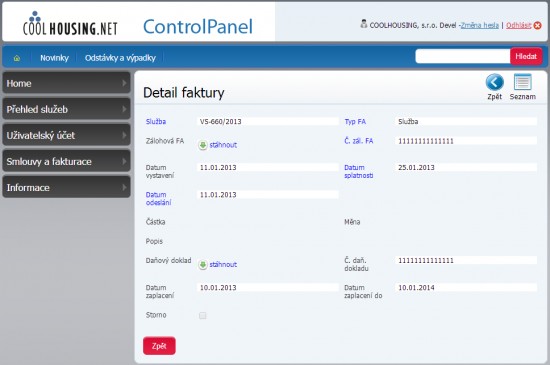Click the search input field
The image size is (550, 365).
(x=463, y=56)
